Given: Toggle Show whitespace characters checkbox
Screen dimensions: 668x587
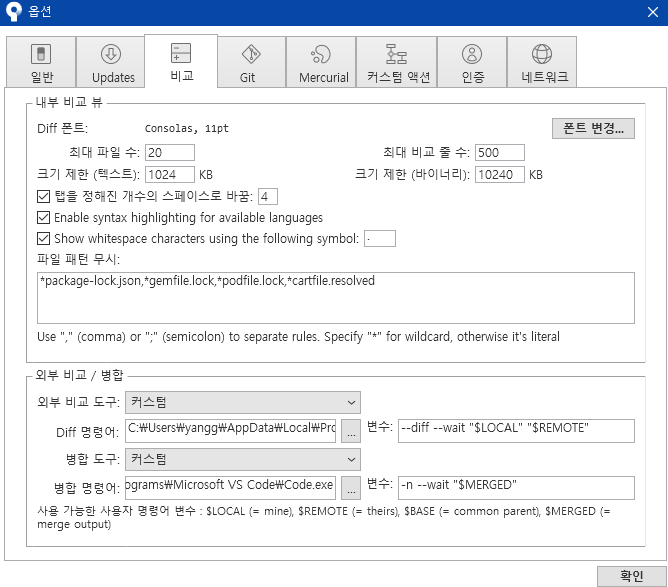Looking at the screenshot, I should pos(43,239).
